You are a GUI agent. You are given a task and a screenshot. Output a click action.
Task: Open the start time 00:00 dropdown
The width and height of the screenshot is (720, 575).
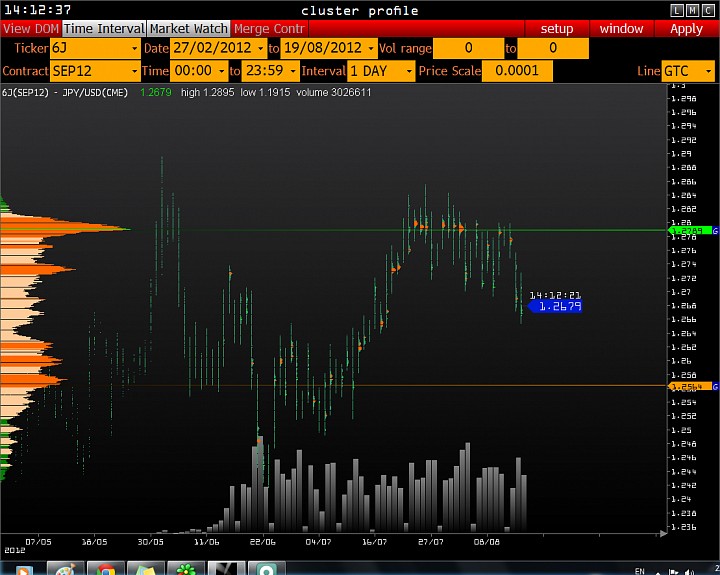point(222,71)
